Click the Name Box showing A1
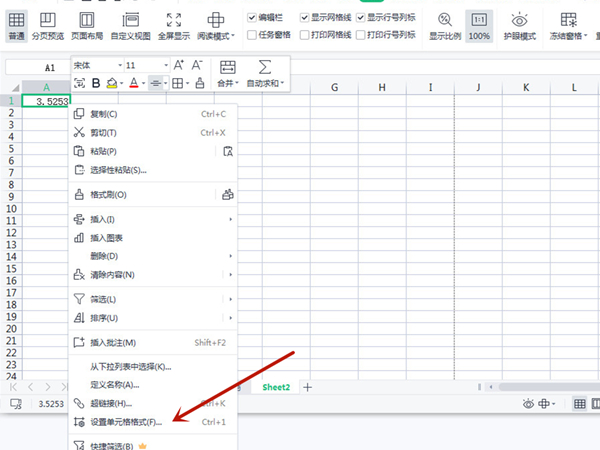 (x=49, y=68)
